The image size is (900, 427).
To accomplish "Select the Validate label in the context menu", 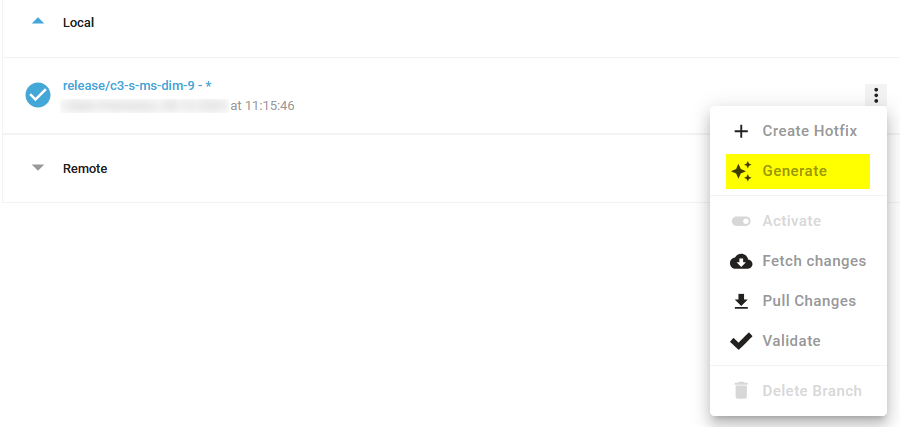I will [x=791, y=341].
